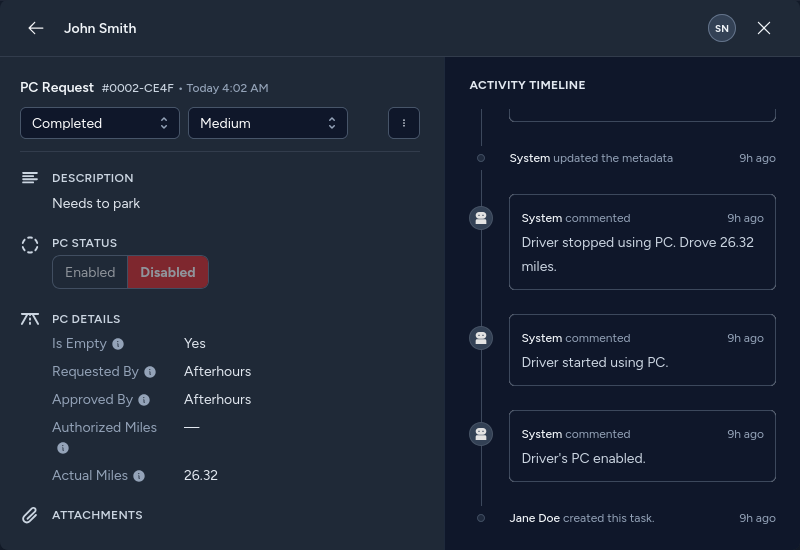Click the info icon next to Requested By
The height and width of the screenshot is (550, 800).
point(149,372)
